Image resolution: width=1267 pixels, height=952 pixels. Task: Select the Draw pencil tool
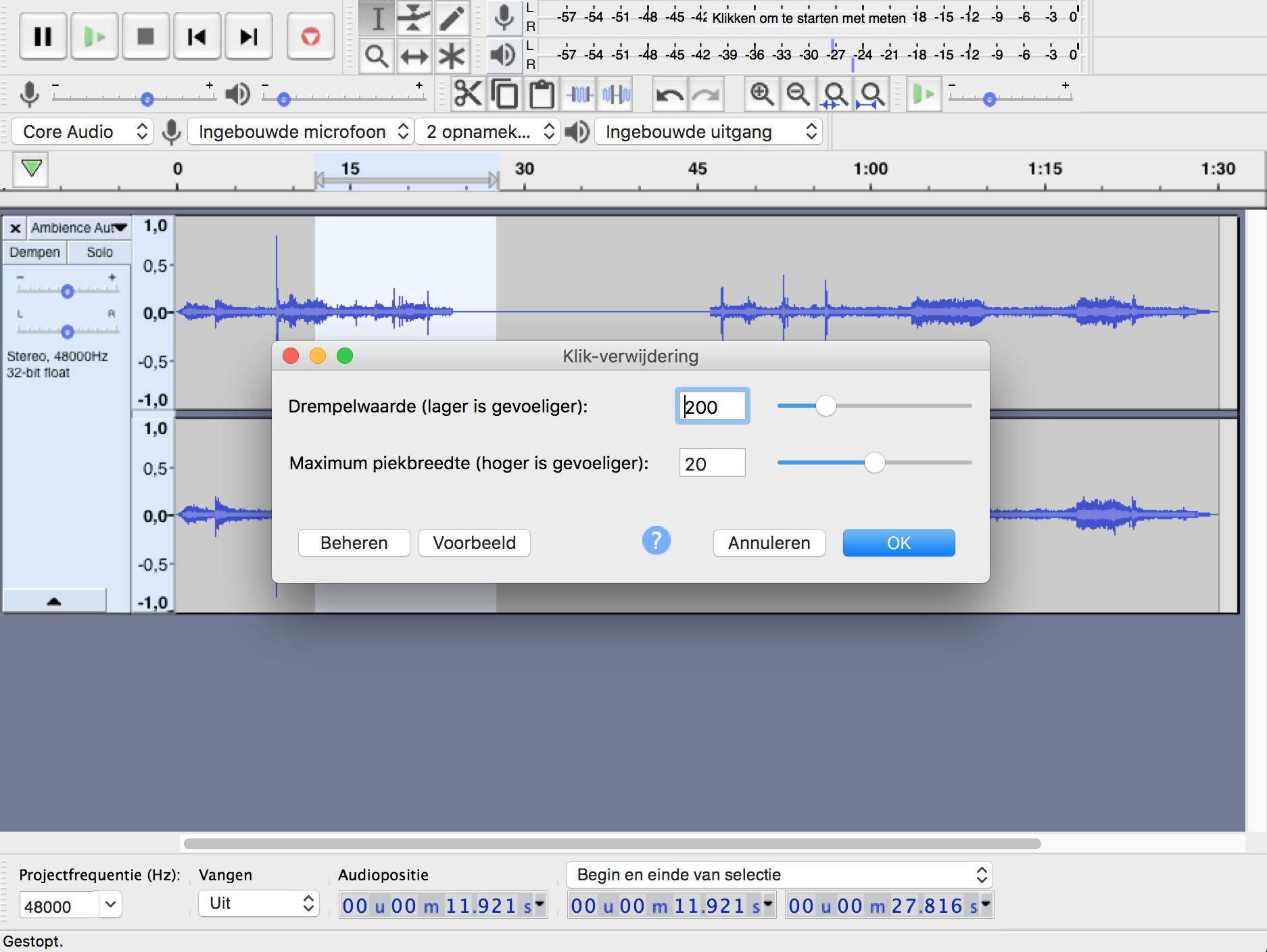click(x=452, y=18)
